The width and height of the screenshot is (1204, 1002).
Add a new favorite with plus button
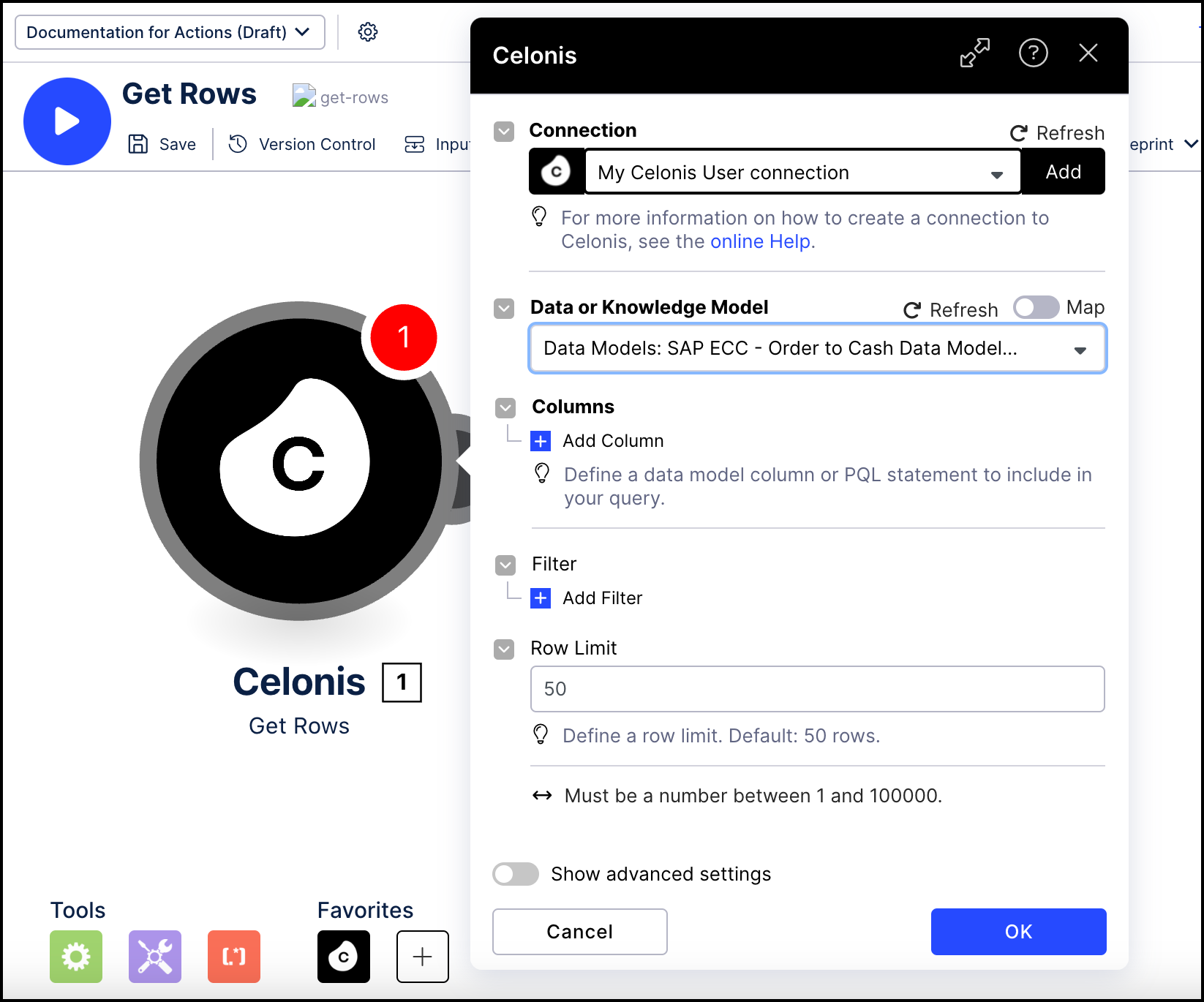pos(423,957)
